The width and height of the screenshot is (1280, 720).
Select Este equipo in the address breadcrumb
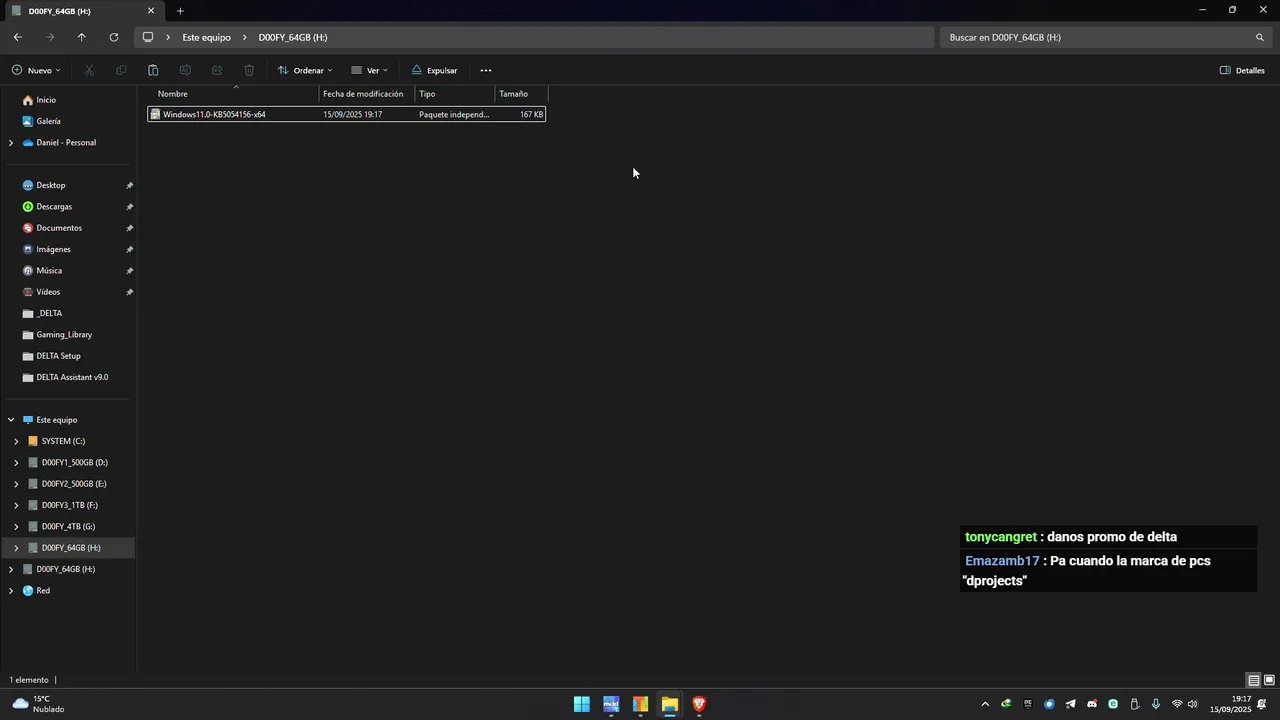point(206,37)
